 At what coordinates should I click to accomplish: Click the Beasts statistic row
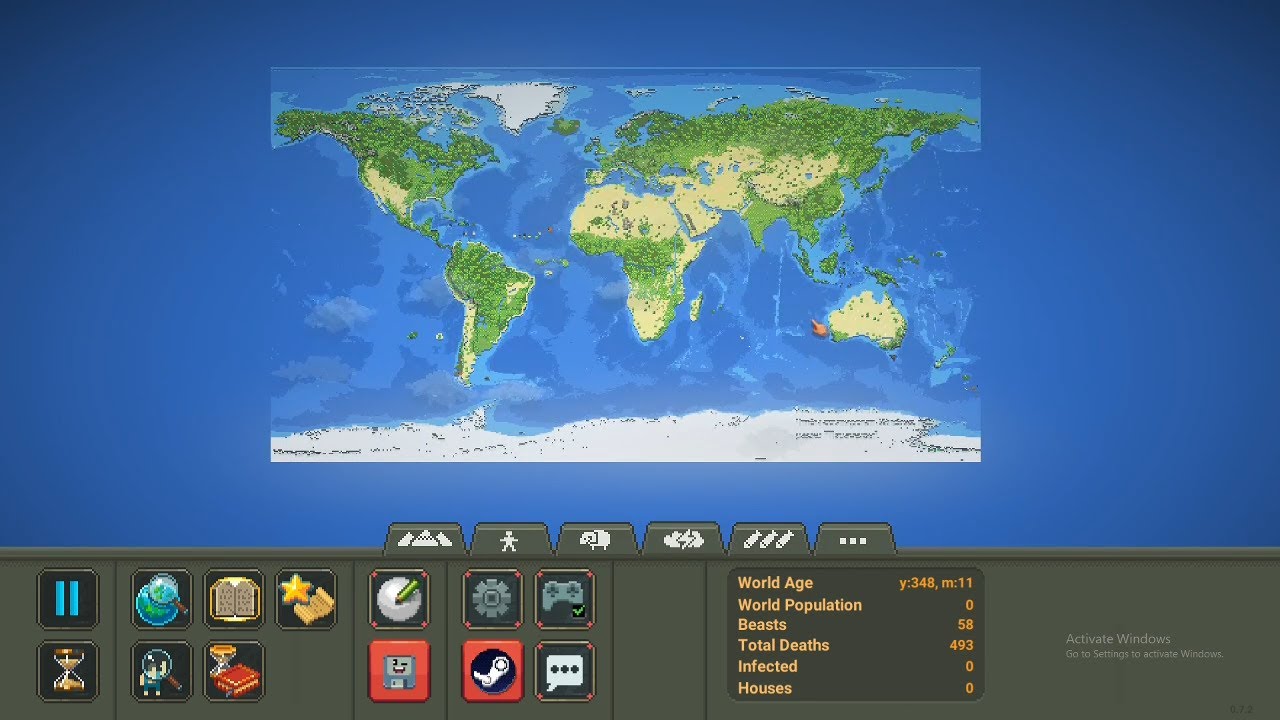pyautogui.click(x=855, y=625)
